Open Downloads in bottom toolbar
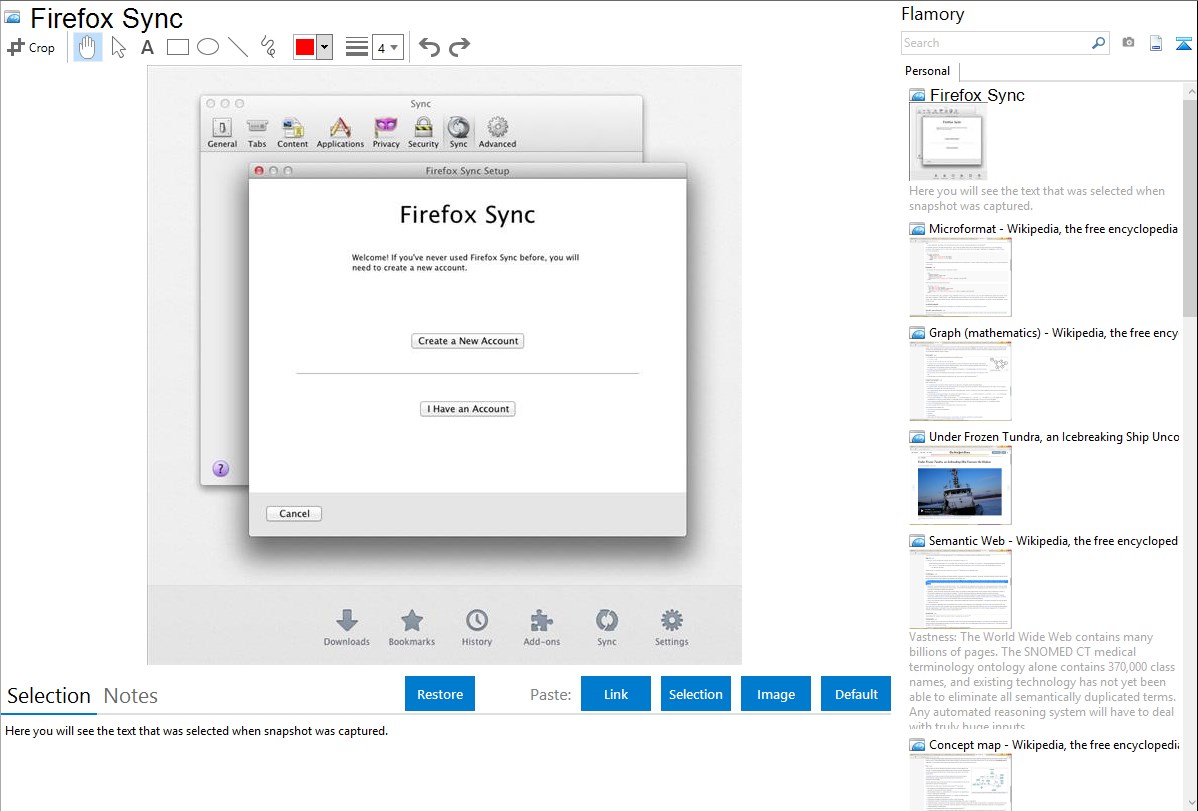The width and height of the screenshot is (1198, 811). coord(346,628)
